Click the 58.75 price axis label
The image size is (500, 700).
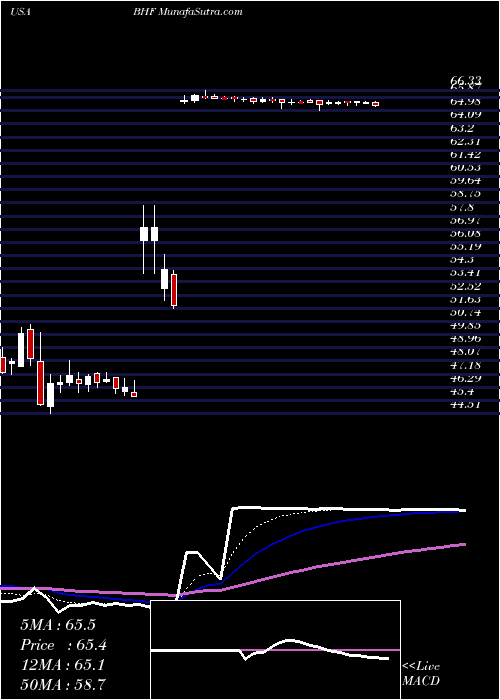[x=466, y=194]
